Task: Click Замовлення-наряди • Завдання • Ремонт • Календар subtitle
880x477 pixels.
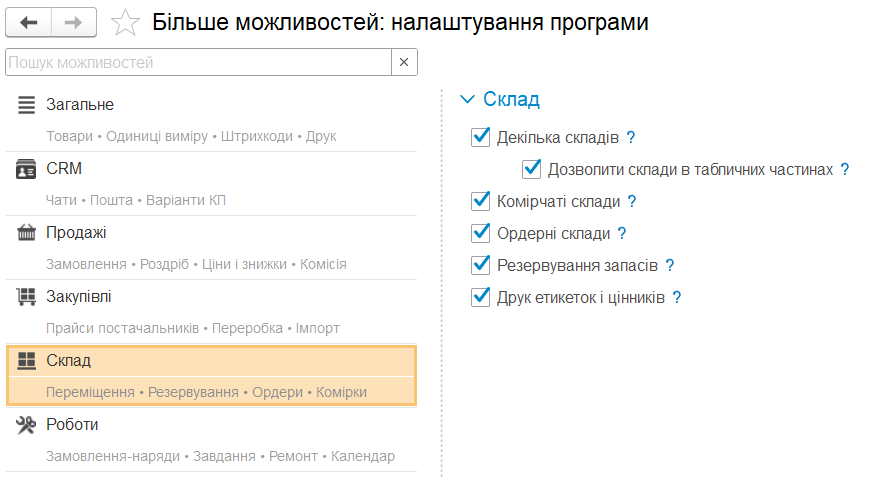Action: 221,456
